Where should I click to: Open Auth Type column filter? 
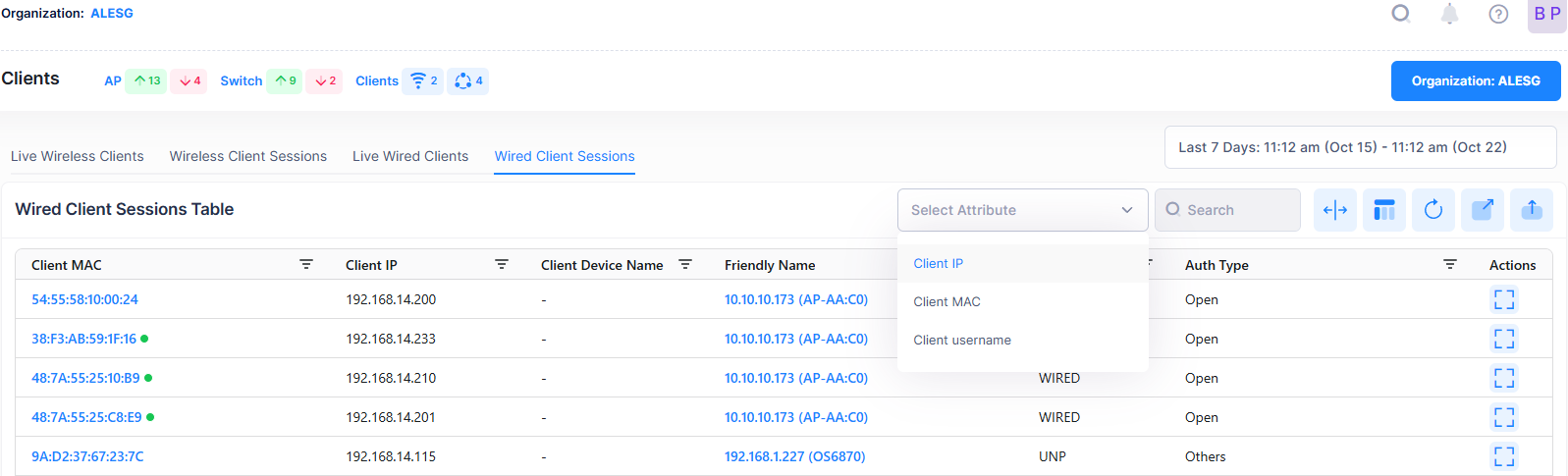click(x=1449, y=265)
